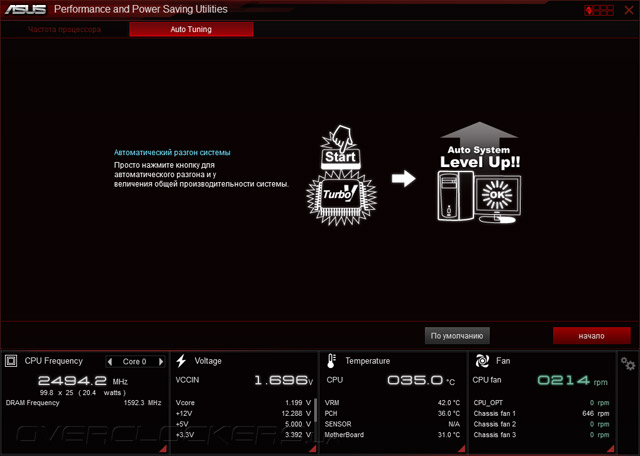Click the +12V 12.288 V row
The height and width of the screenshot is (456, 640).
243,414
